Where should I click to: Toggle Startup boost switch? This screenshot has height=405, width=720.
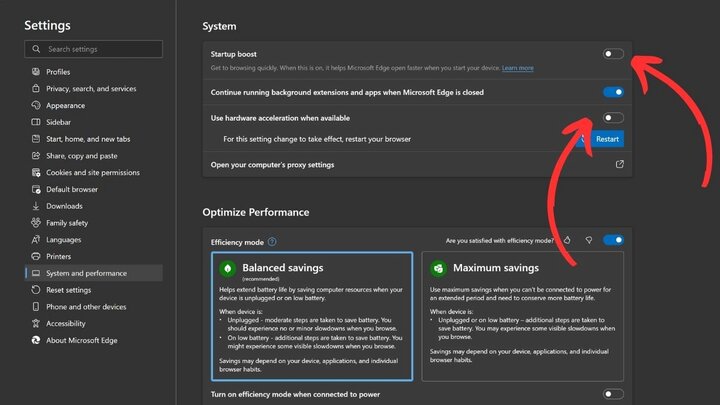[613, 54]
